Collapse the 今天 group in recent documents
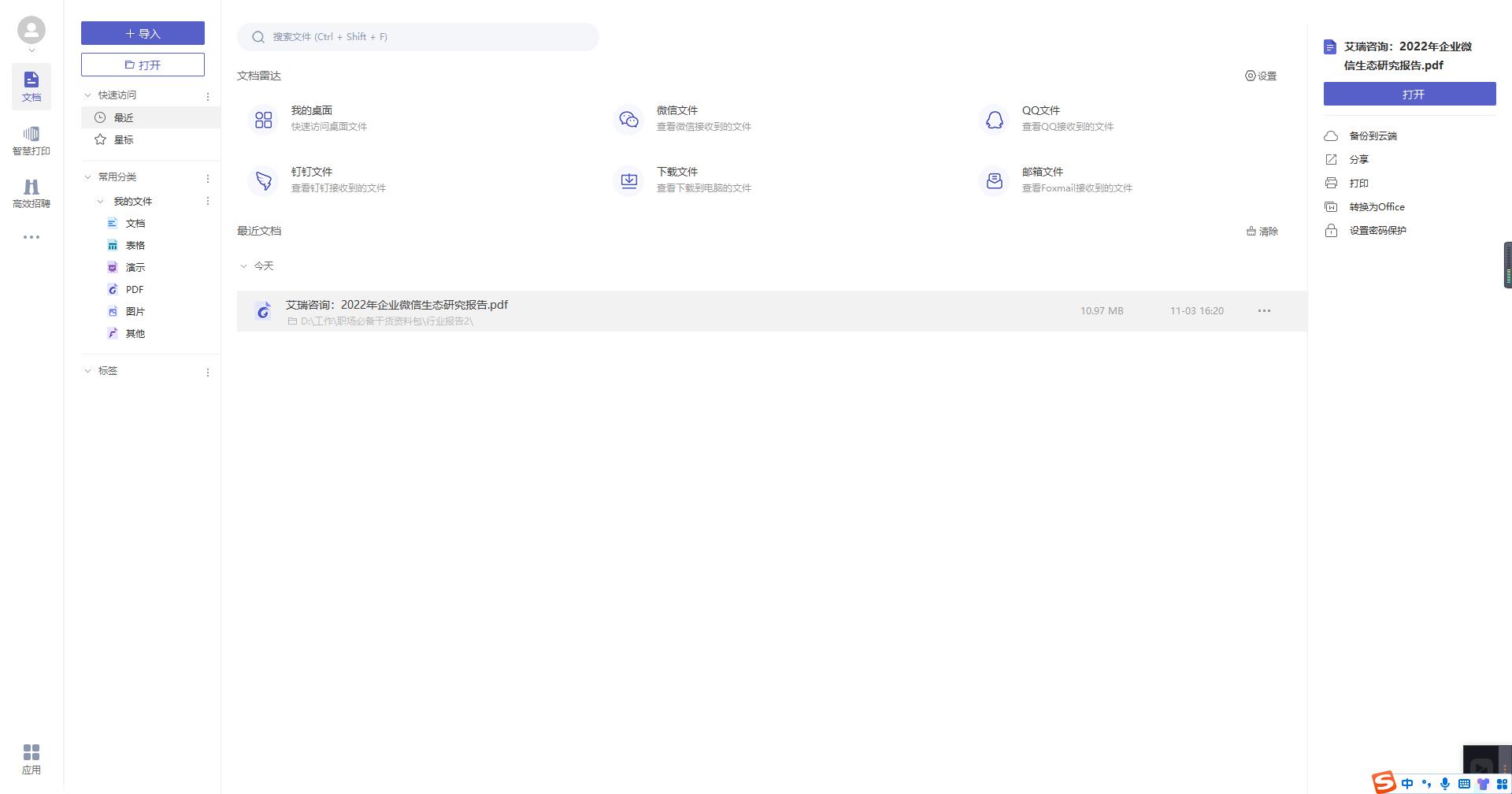The height and width of the screenshot is (794, 1512). [x=244, y=265]
